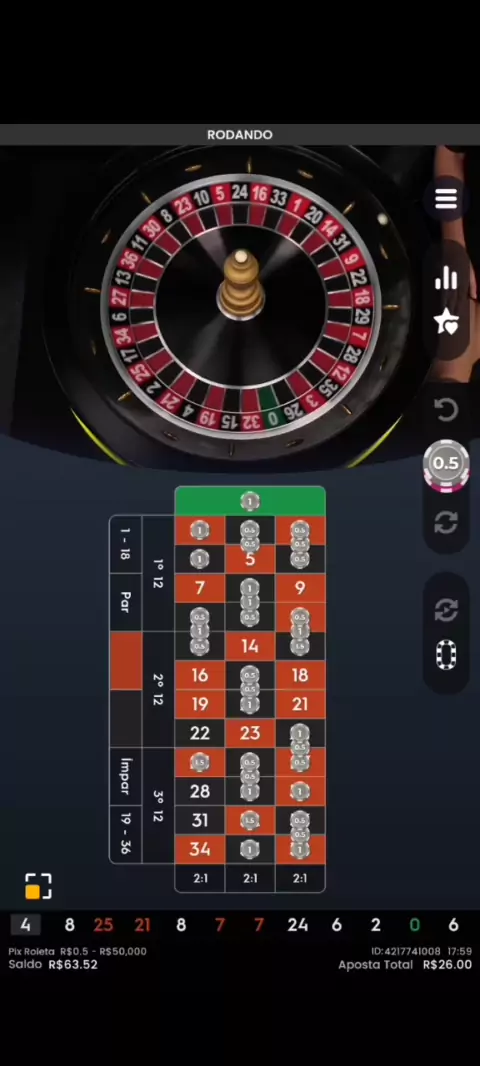Image resolution: width=480 pixels, height=1066 pixels.
Task: Place a bet on Impar
Action: (x=126, y=776)
